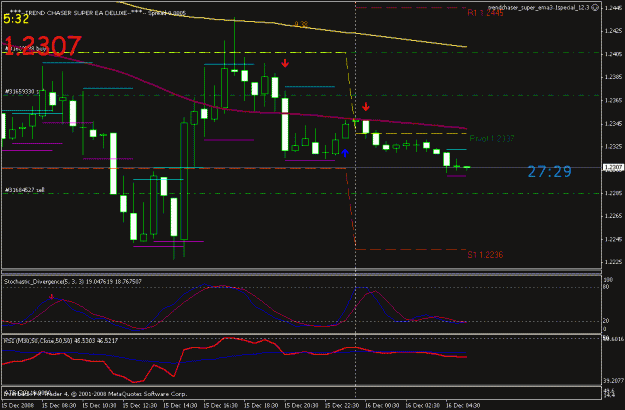Select the red down arrow above 18:30 candles

tap(285, 63)
